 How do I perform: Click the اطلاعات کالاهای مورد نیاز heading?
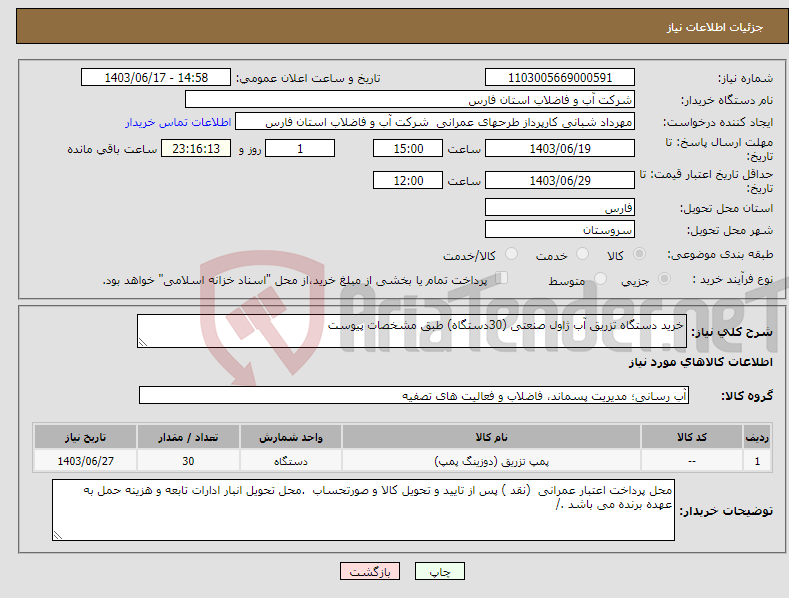(x=700, y=362)
